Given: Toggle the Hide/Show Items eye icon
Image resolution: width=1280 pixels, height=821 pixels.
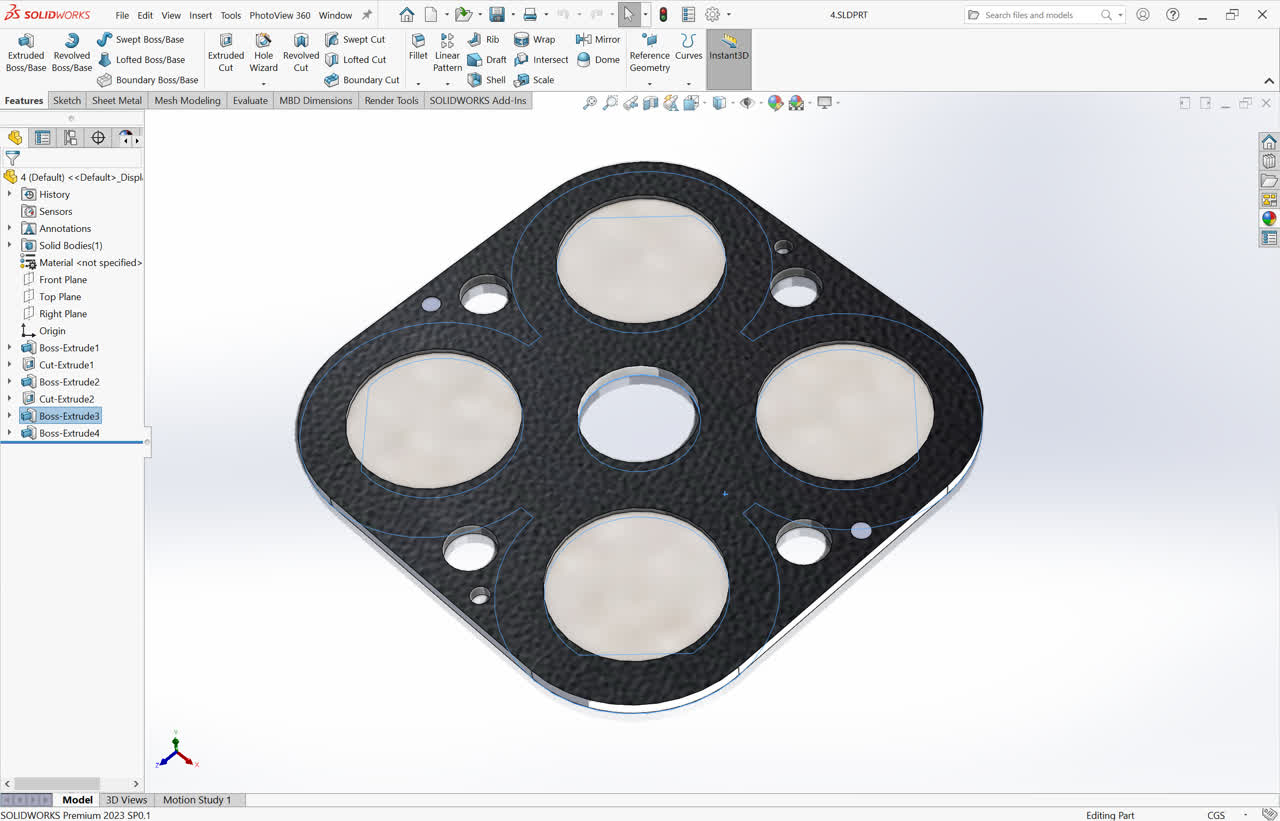Looking at the screenshot, I should click(x=746, y=103).
